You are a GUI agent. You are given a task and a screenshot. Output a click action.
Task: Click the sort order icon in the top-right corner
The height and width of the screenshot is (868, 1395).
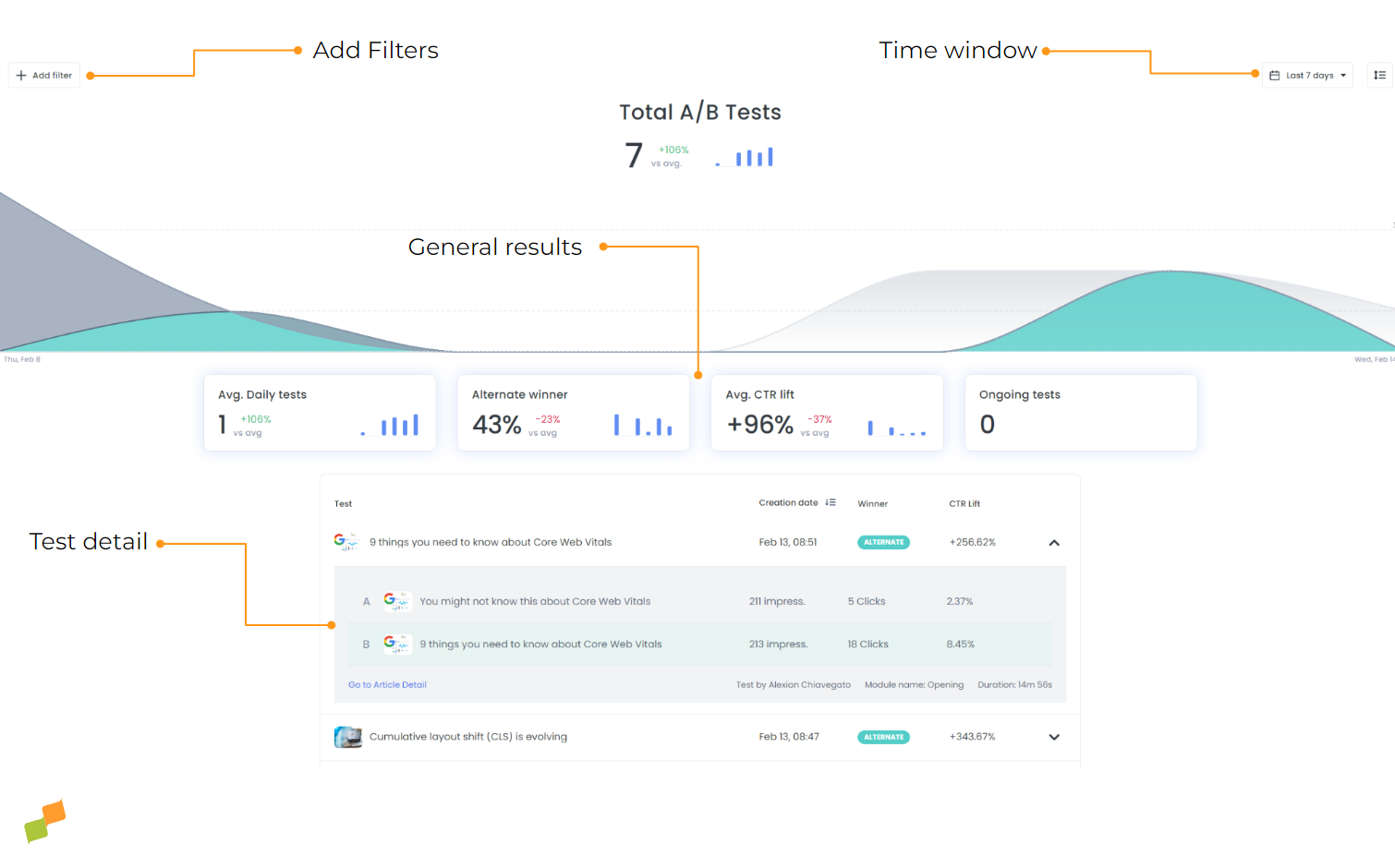tap(1380, 75)
